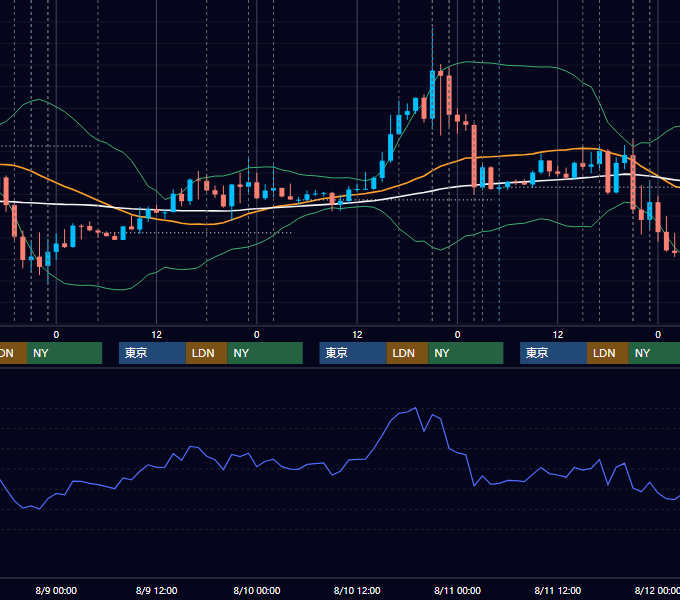680x600 pixels.
Task: Click the NY session block spanning 8/9 00:00
Action: 64,353
